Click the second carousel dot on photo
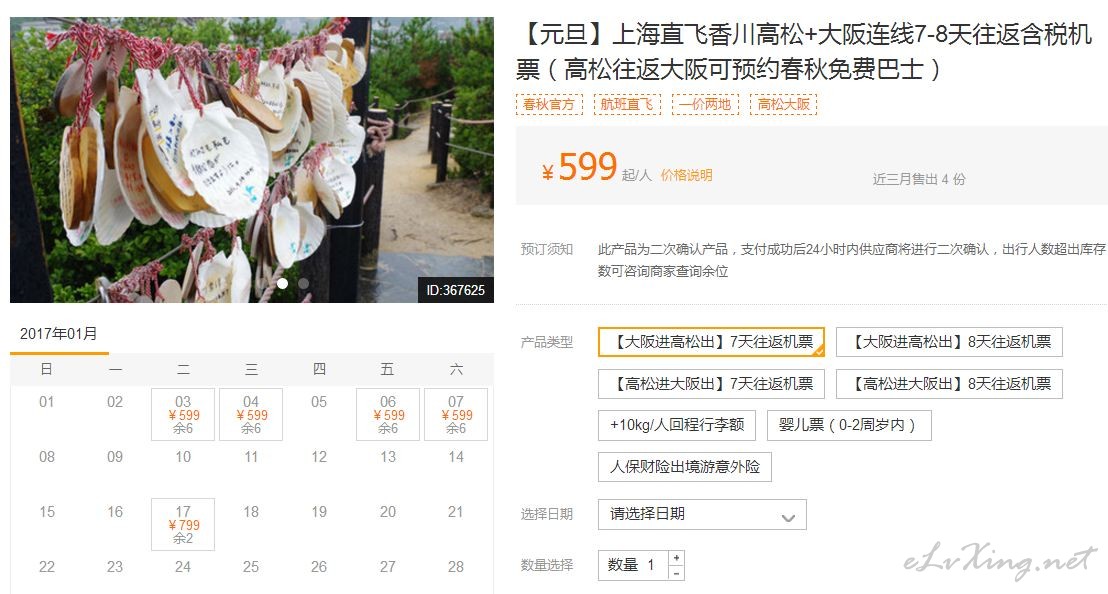 (303, 283)
